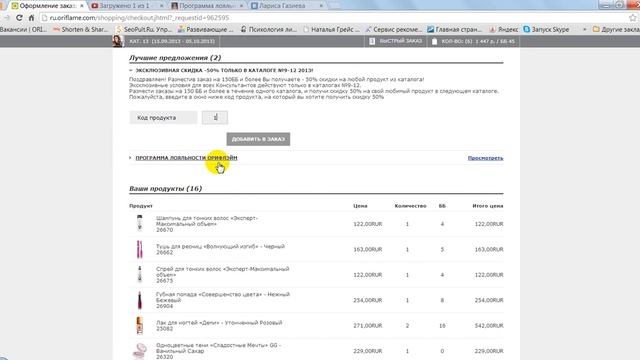Open nail polish product 25082 thumbnail
Screen dimensions: 640x360
point(140,326)
